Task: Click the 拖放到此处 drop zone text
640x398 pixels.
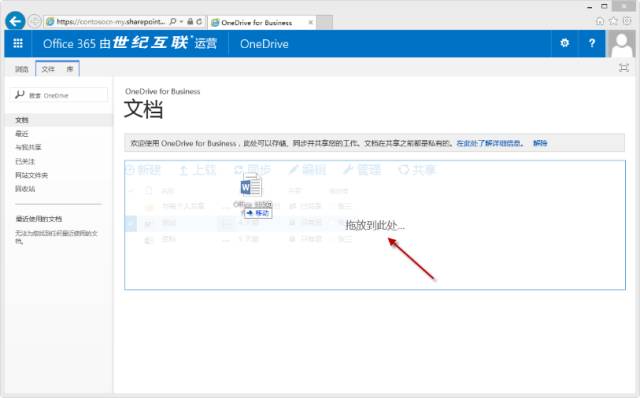Action: point(375,225)
